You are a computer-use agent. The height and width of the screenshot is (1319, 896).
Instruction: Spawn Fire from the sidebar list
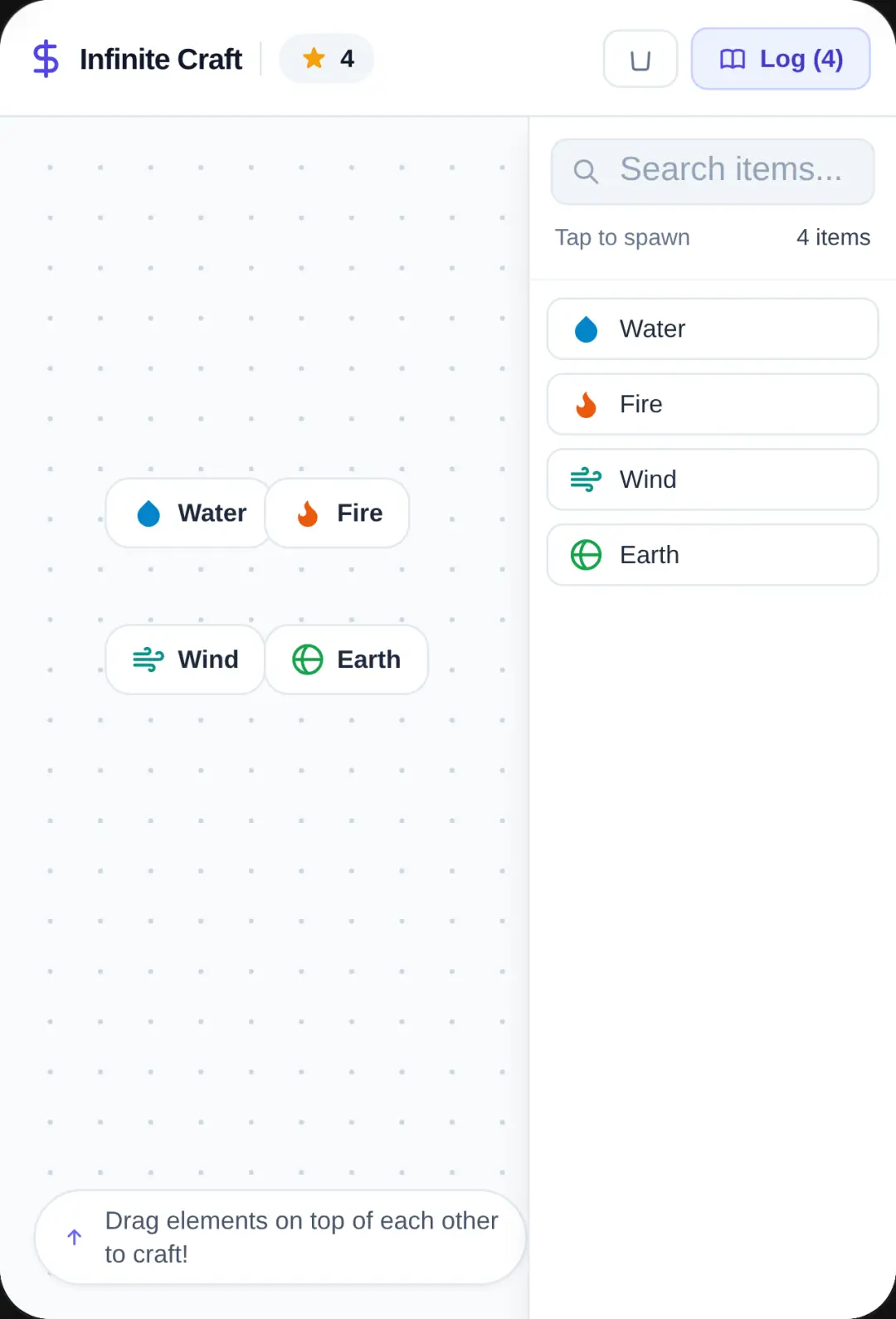[x=713, y=404]
